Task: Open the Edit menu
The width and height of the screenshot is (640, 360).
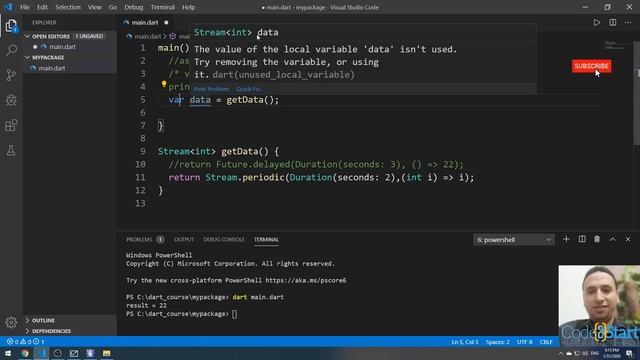Action: click(42, 7)
